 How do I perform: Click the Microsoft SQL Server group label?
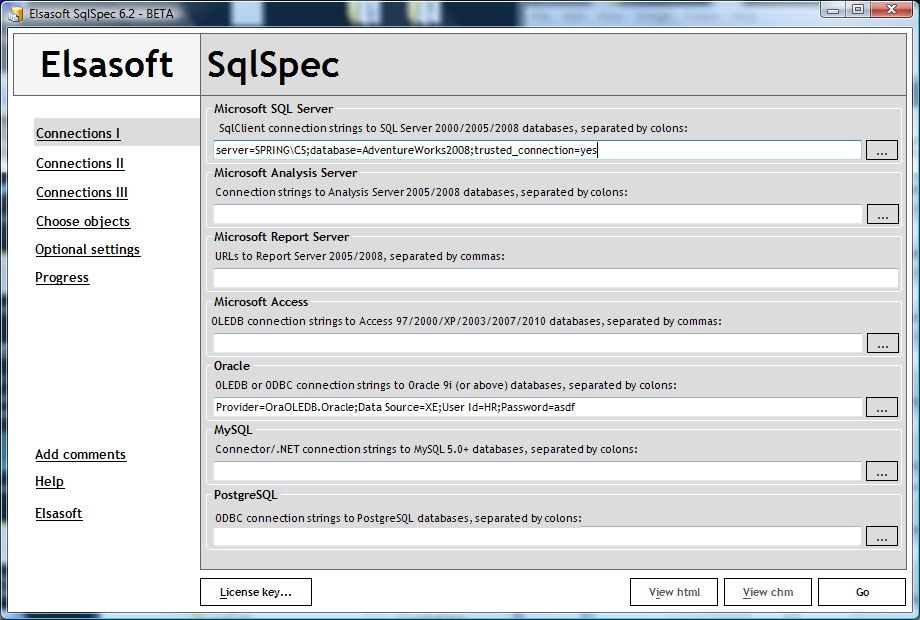(x=273, y=109)
